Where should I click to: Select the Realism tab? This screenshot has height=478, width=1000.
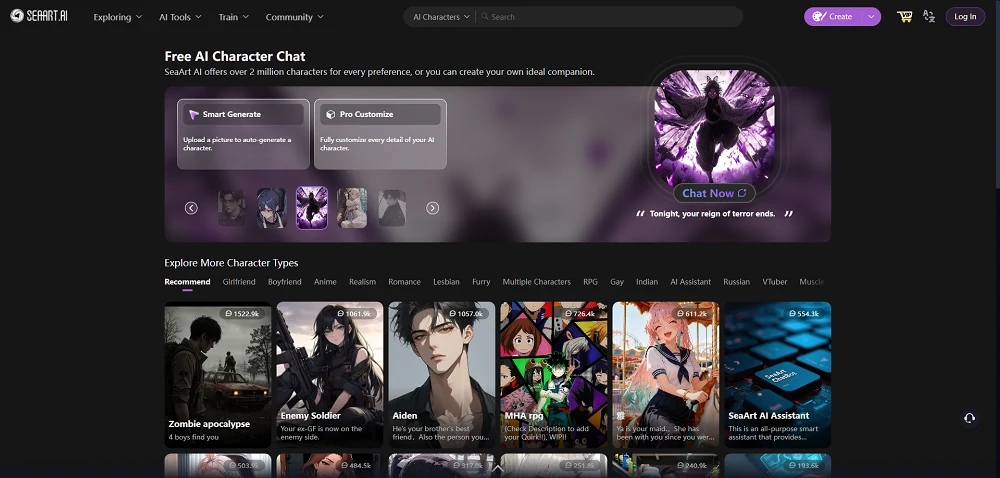point(362,282)
